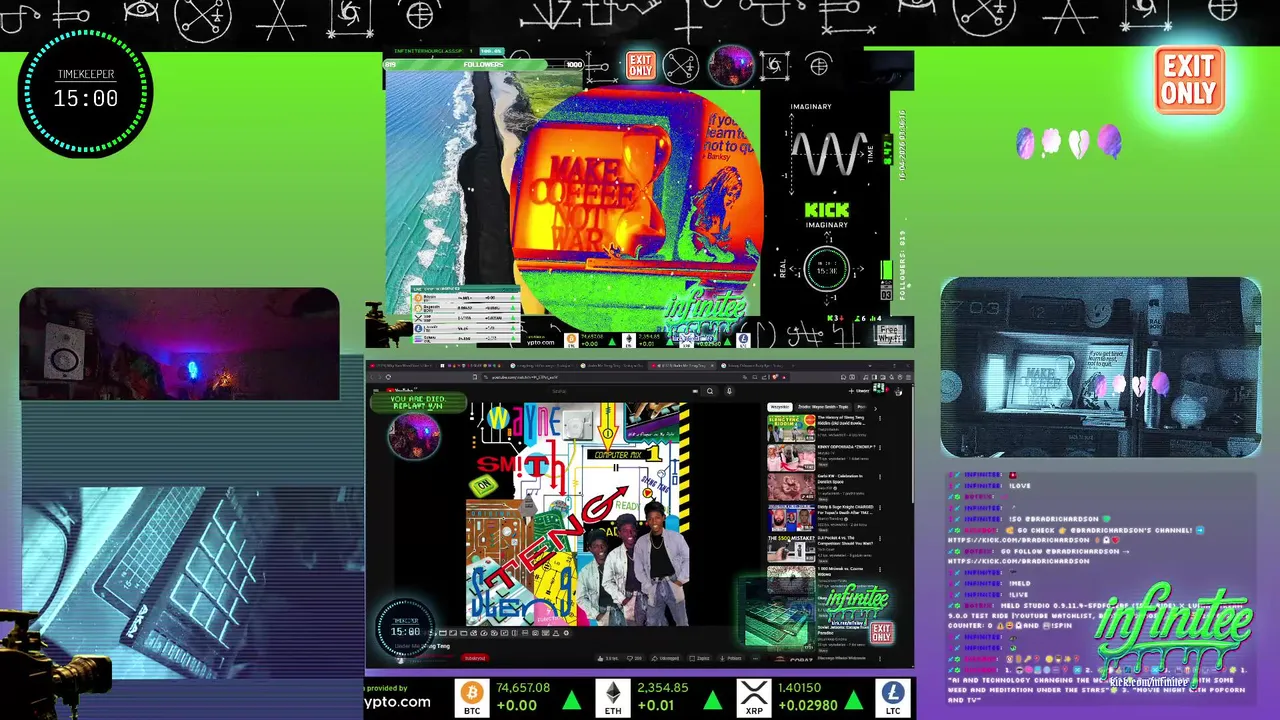Open YouTube account avatar menu
1280x720 pixels.
pyautogui.click(x=898, y=391)
